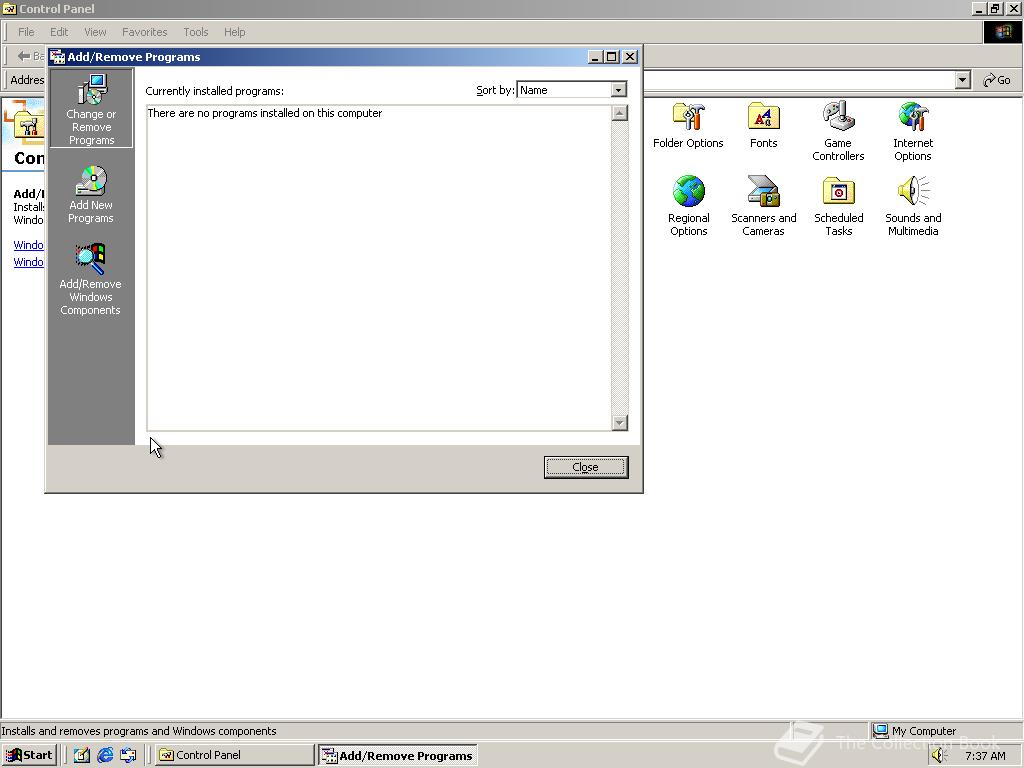Open Add New Programs in sidebar
The image size is (1024, 768).
click(x=91, y=195)
